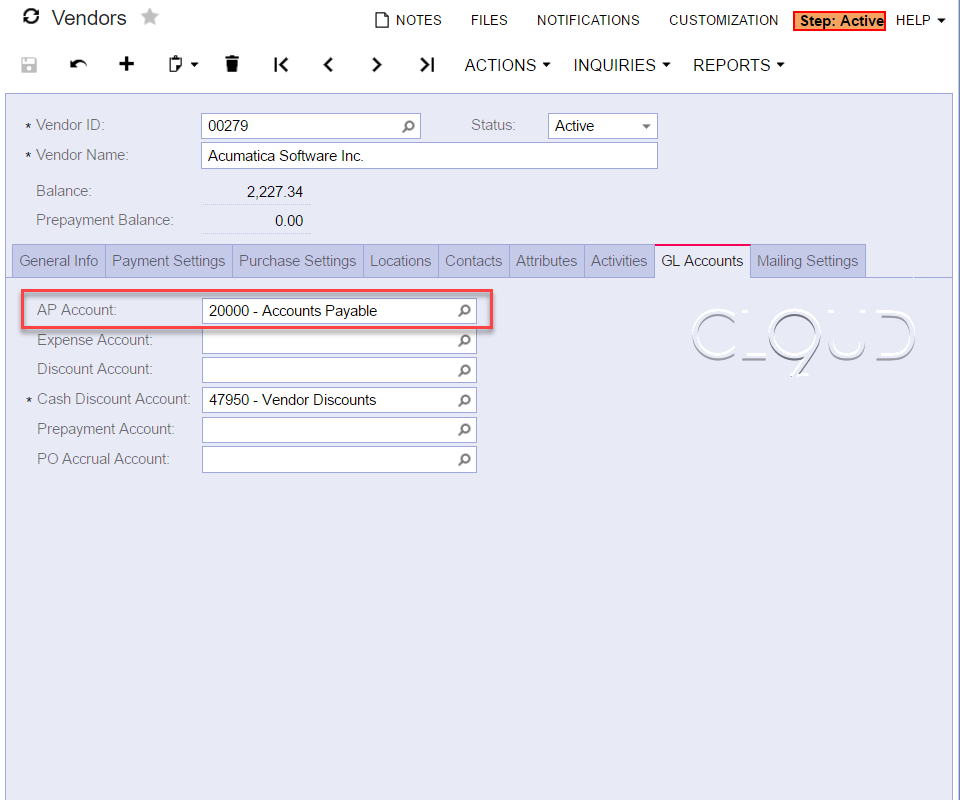
Task: Go to the first record
Action: [x=280, y=64]
